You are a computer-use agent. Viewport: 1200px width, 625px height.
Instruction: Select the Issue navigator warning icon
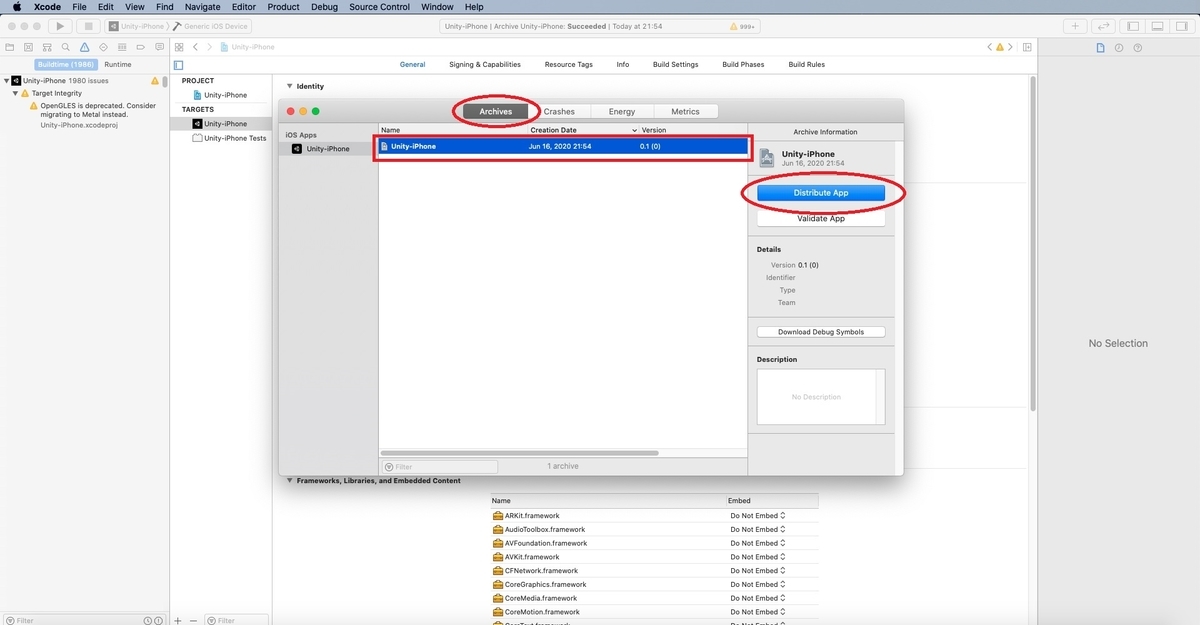point(84,47)
